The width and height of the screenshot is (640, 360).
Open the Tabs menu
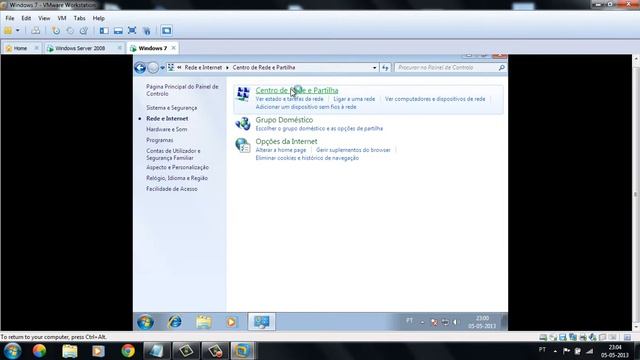(x=79, y=18)
